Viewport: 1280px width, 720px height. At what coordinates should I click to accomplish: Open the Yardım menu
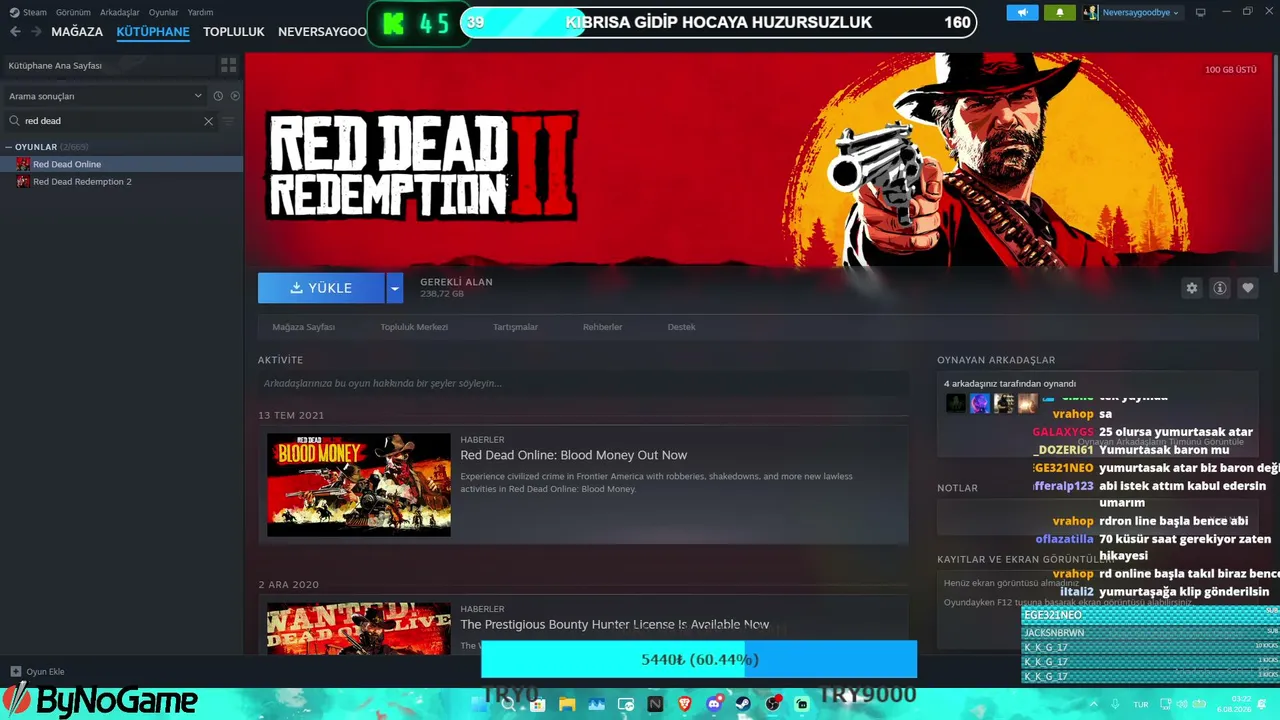(200, 12)
